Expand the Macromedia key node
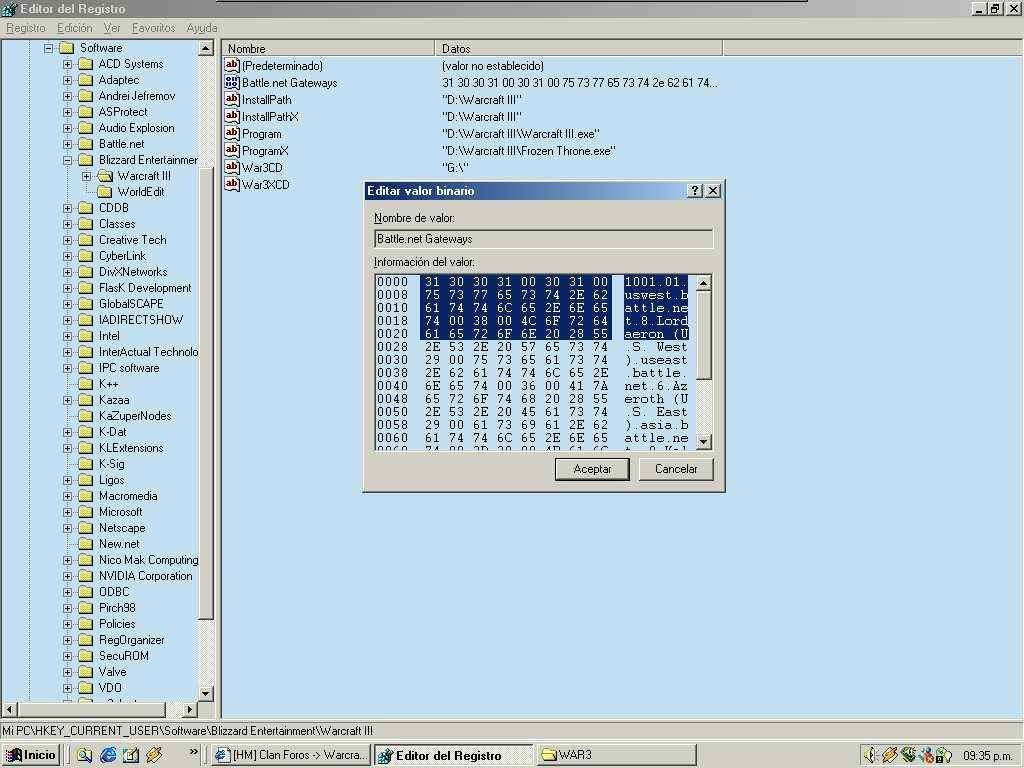Screen dimensions: 1024x768 pyautogui.click(x=67, y=496)
